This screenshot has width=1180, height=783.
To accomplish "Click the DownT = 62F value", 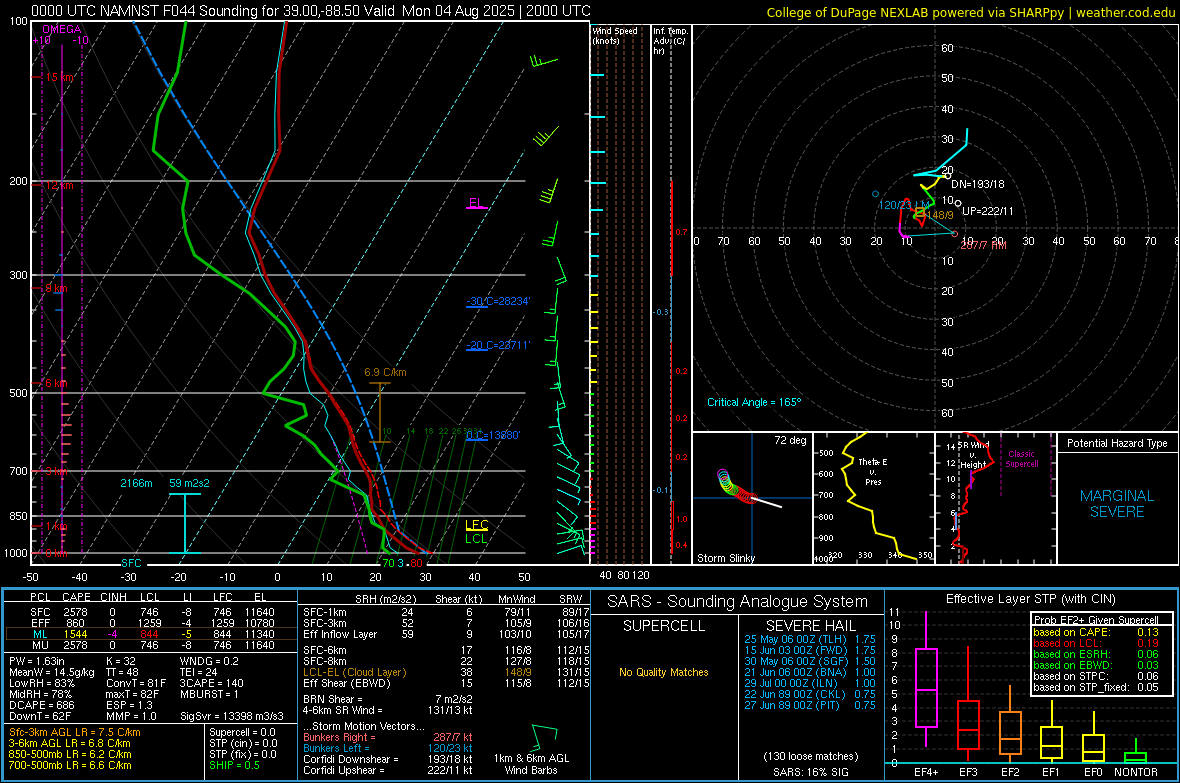I will [x=39, y=717].
